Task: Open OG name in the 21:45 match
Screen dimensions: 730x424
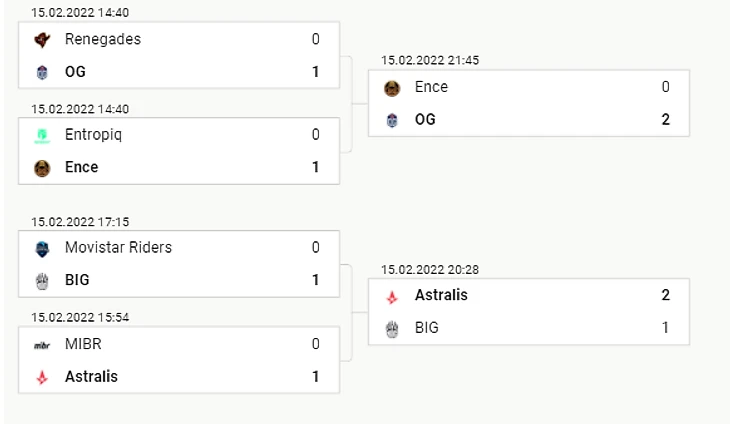Action: 425,120
